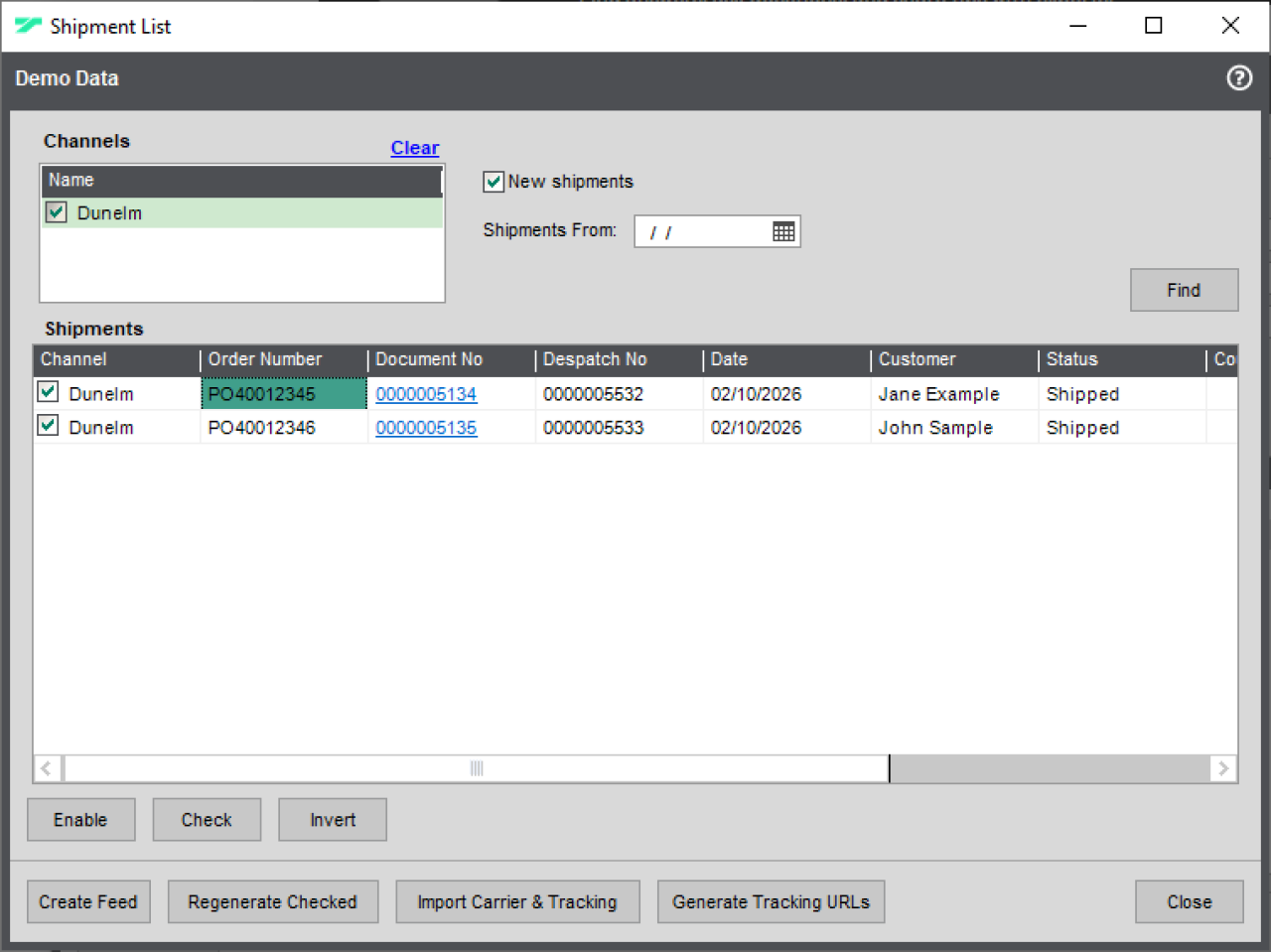The height and width of the screenshot is (952, 1271).
Task: Select the Jane Example customer cell
Action: tap(954, 394)
